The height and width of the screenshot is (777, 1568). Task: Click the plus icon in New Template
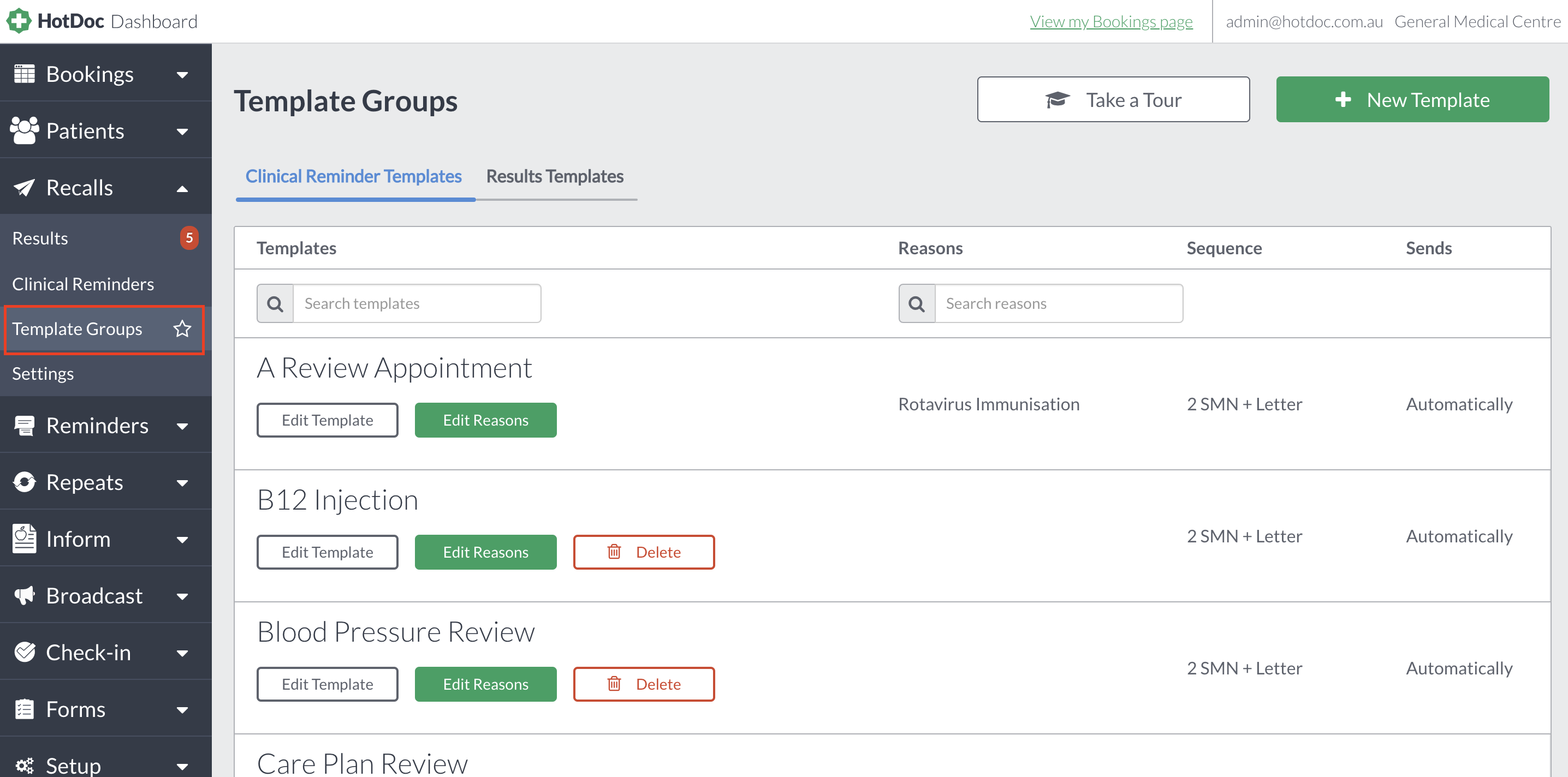click(1343, 99)
